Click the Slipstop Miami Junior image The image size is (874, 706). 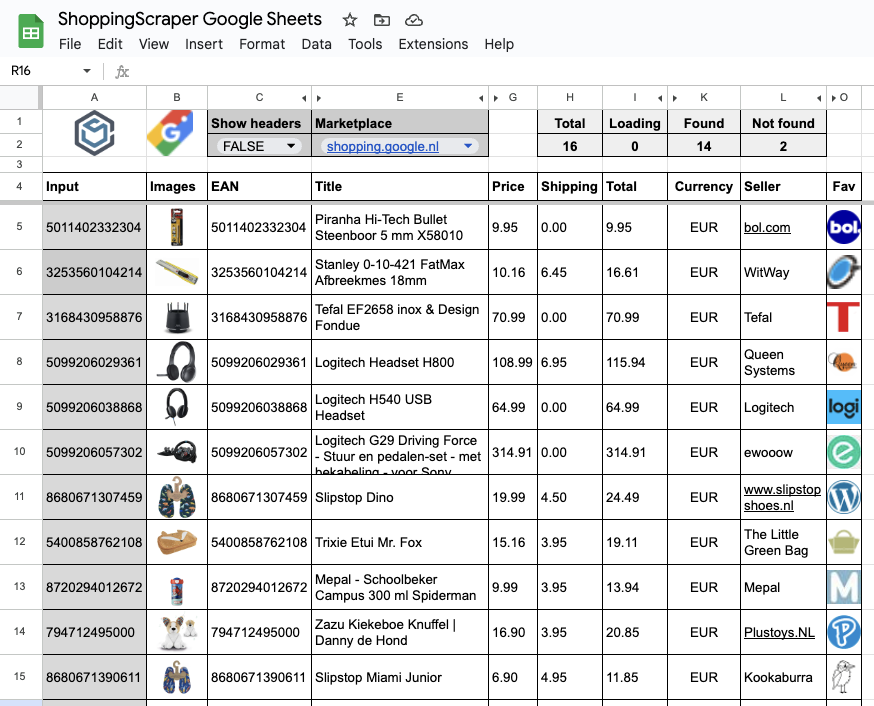(x=177, y=677)
